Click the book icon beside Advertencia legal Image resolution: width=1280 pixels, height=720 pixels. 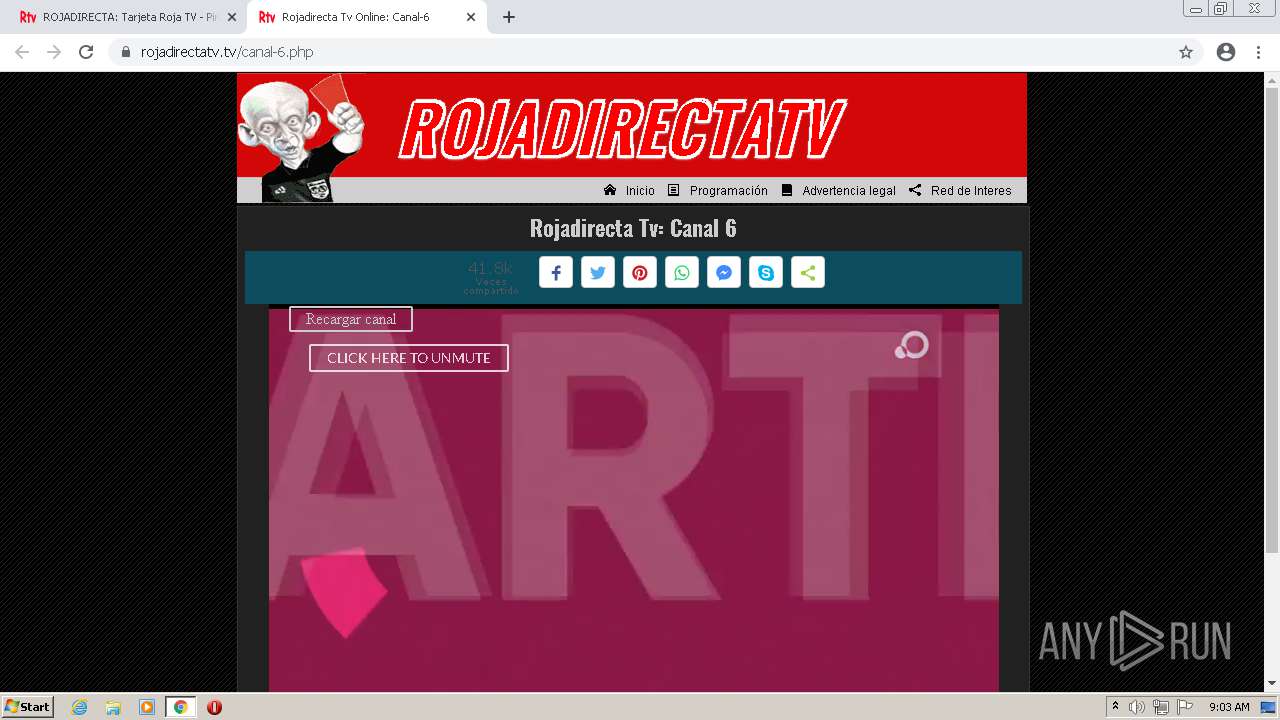click(787, 190)
